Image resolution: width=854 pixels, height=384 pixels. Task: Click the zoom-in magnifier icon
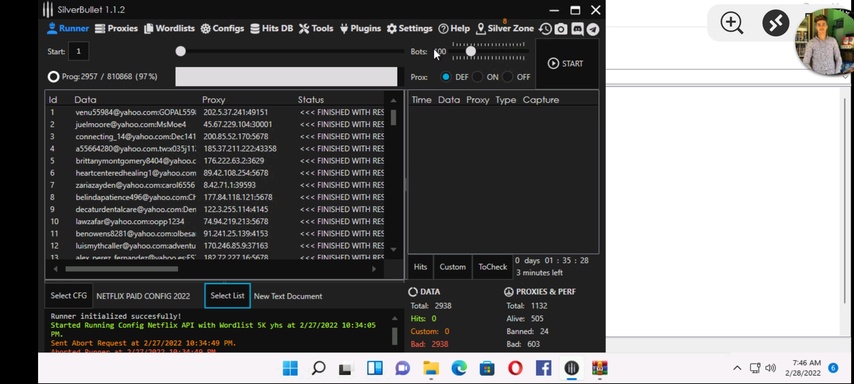[731, 23]
